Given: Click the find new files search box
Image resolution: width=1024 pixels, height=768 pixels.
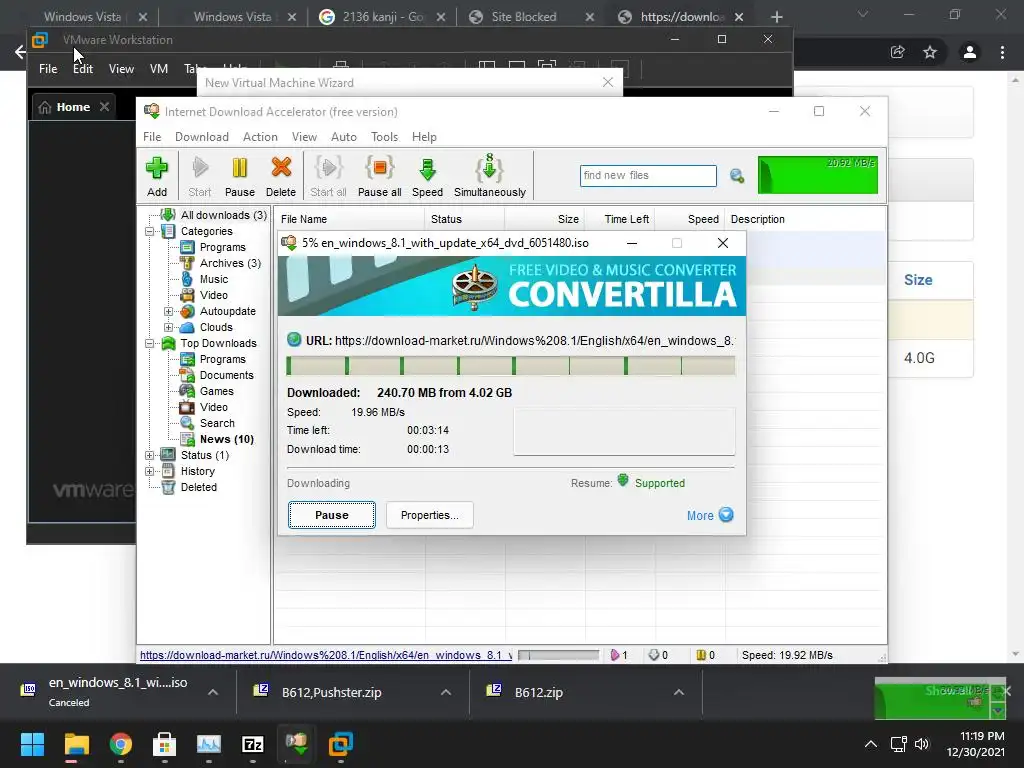Looking at the screenshot, I should (648, 175).
